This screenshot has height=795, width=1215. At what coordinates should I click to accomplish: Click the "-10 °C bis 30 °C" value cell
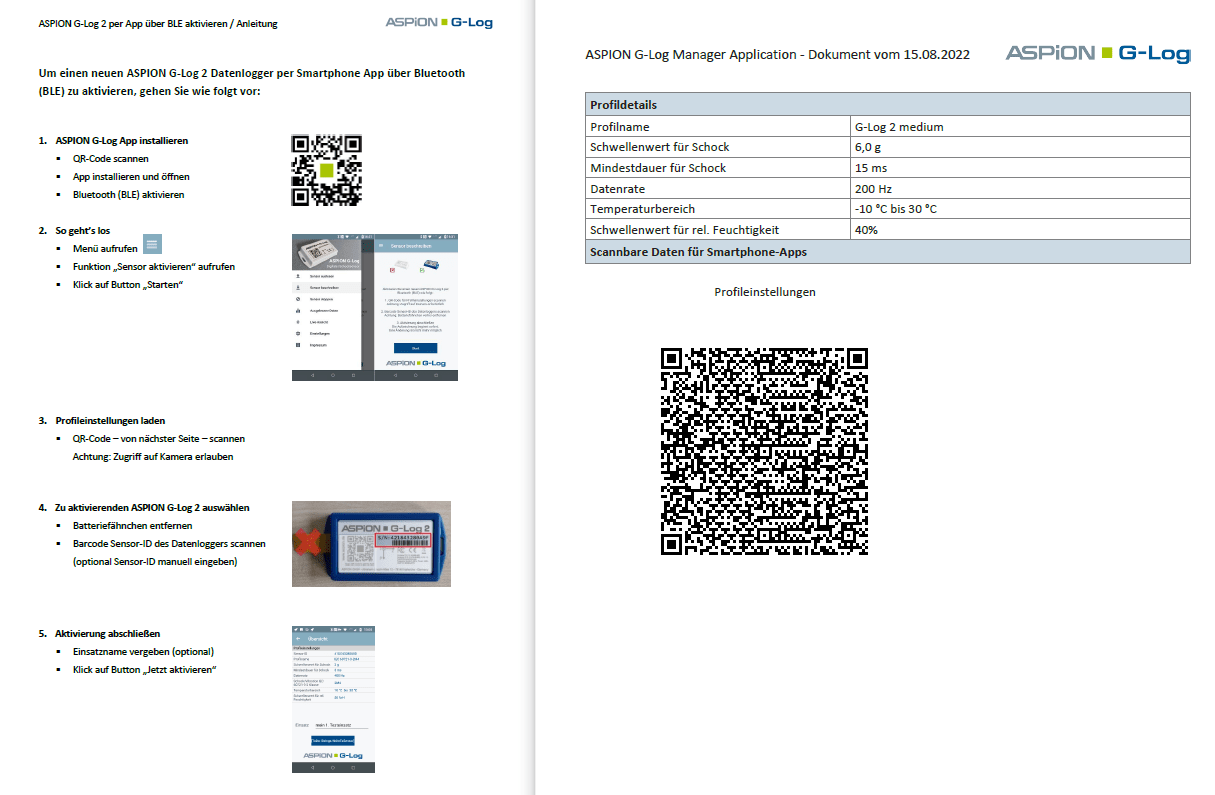(x=1021, y=209)
